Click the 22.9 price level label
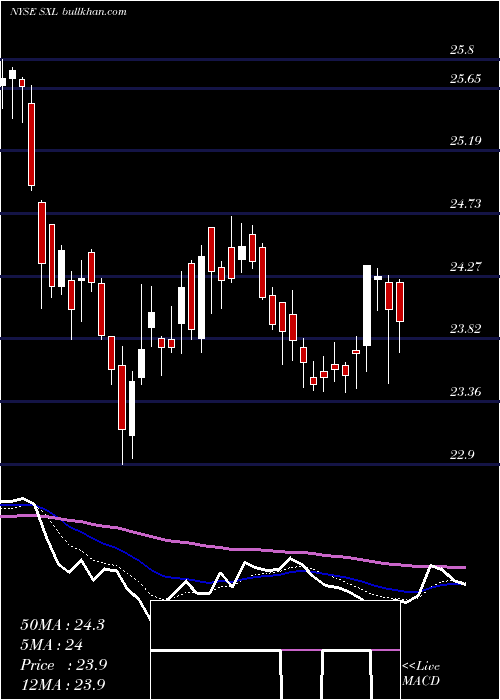The image size is (500, 700). (462, 455)
